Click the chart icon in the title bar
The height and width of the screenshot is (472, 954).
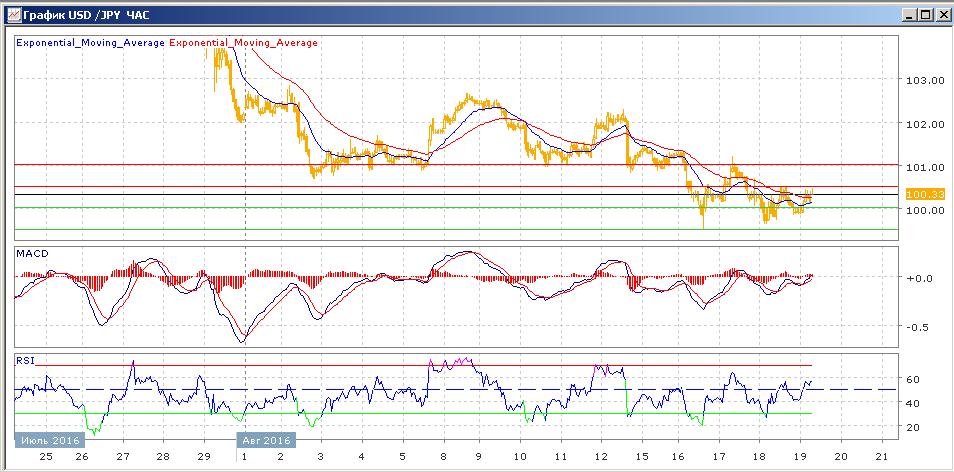point(12,14)
